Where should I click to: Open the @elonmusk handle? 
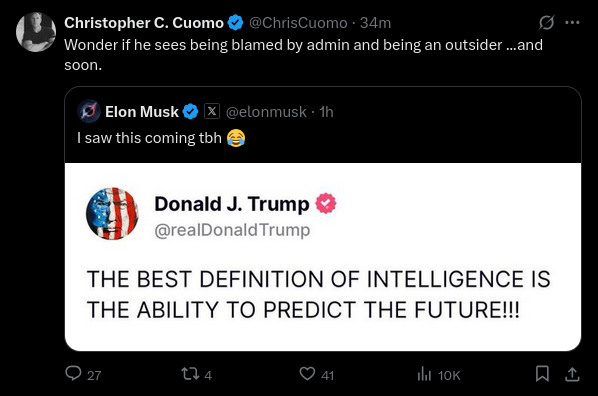266,112
